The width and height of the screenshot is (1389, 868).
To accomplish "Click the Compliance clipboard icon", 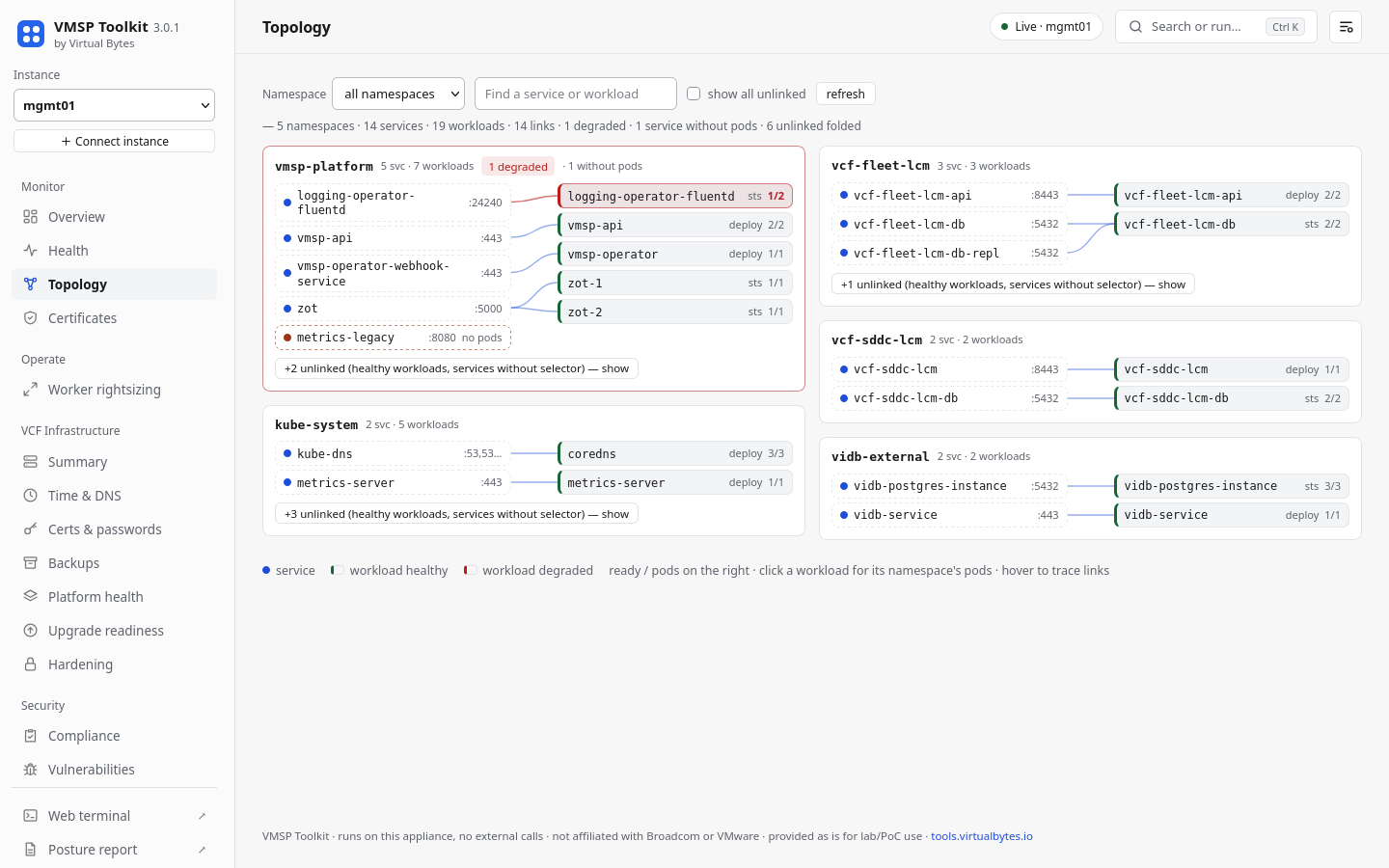I will tap(31, 736).
